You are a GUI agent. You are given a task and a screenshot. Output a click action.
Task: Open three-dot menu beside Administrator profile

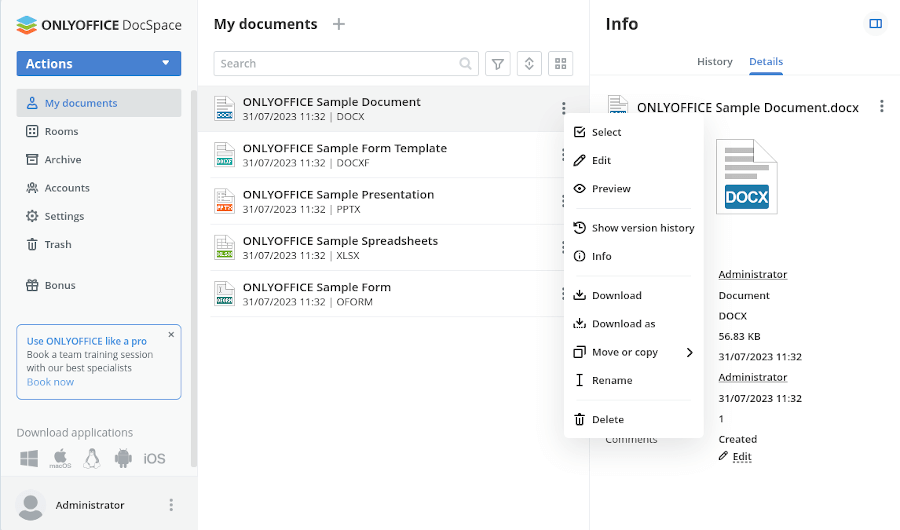click(171, 505)
